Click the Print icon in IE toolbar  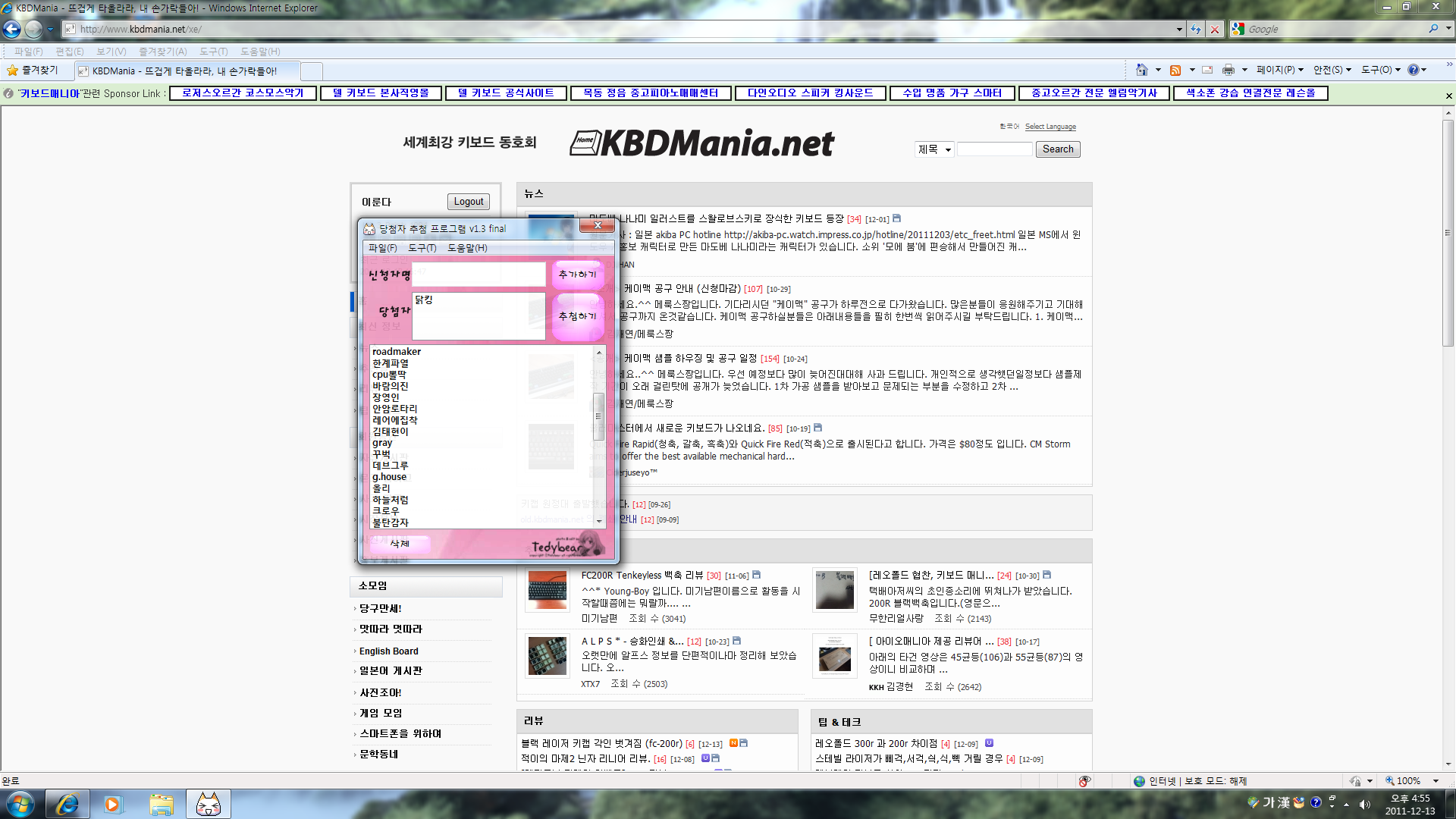coord(1228,70)
